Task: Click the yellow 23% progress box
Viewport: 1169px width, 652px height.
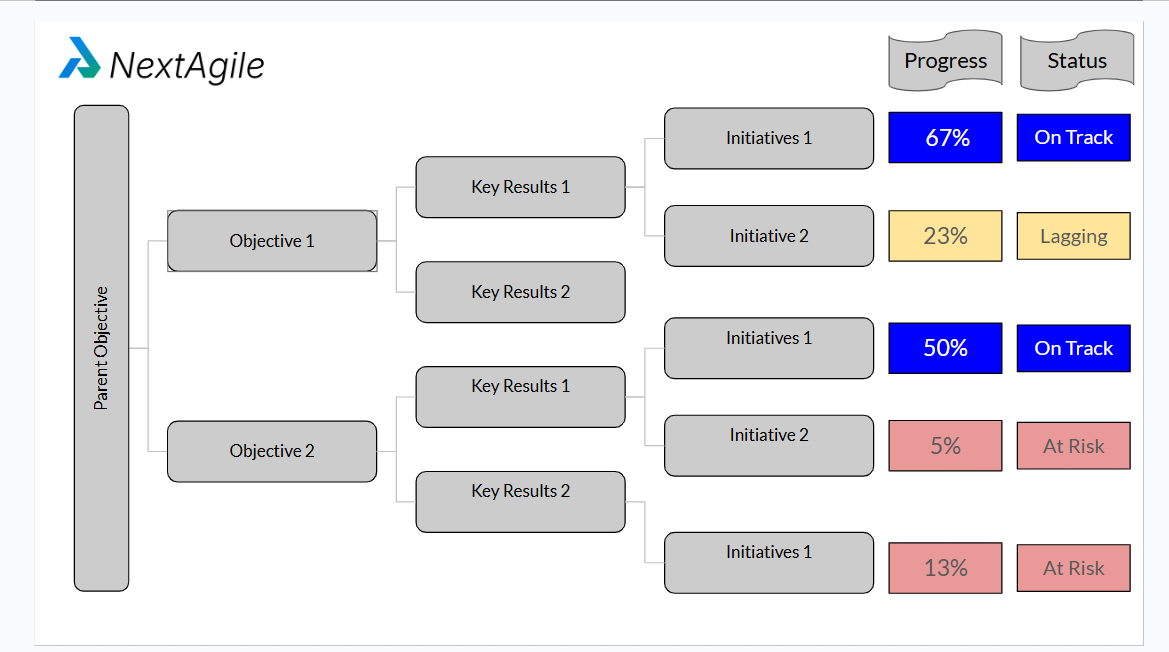Action: [945, 236]
